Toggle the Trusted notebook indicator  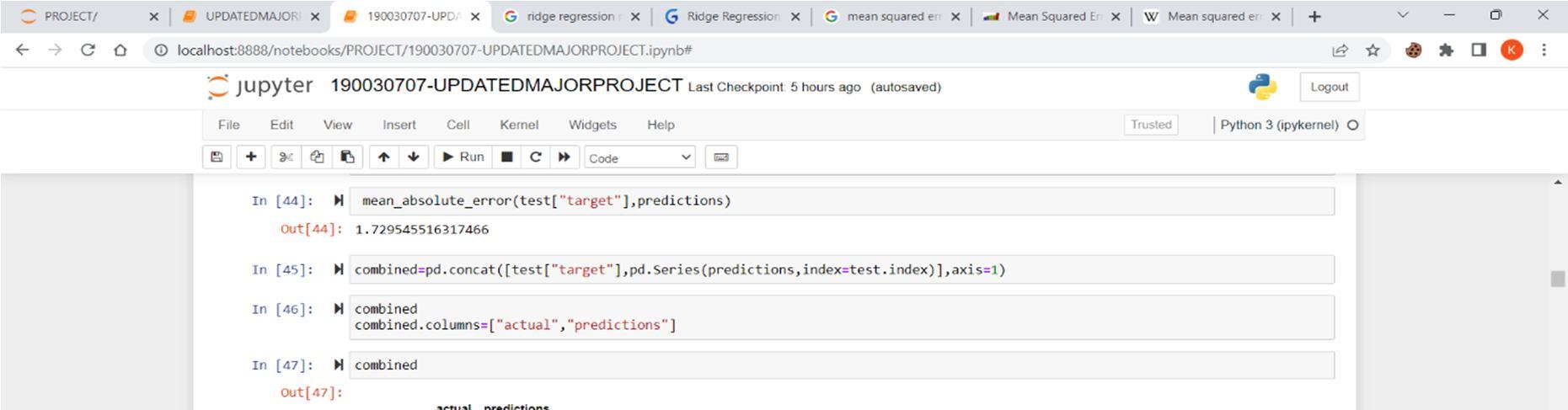click(x=1151, y=125)
